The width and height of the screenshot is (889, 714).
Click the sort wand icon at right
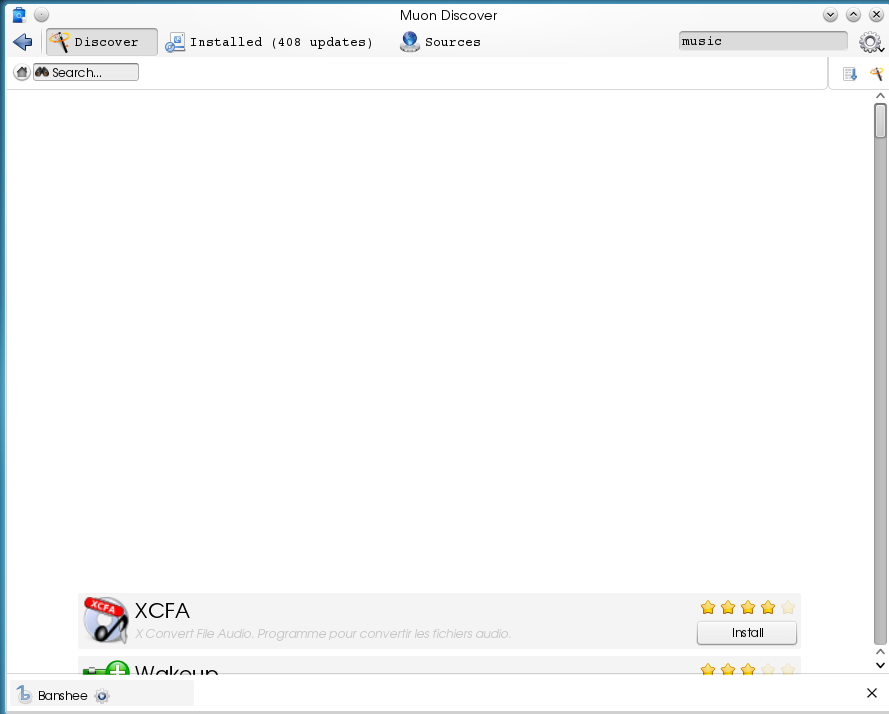pyautogui.click(x=876, y=74)
